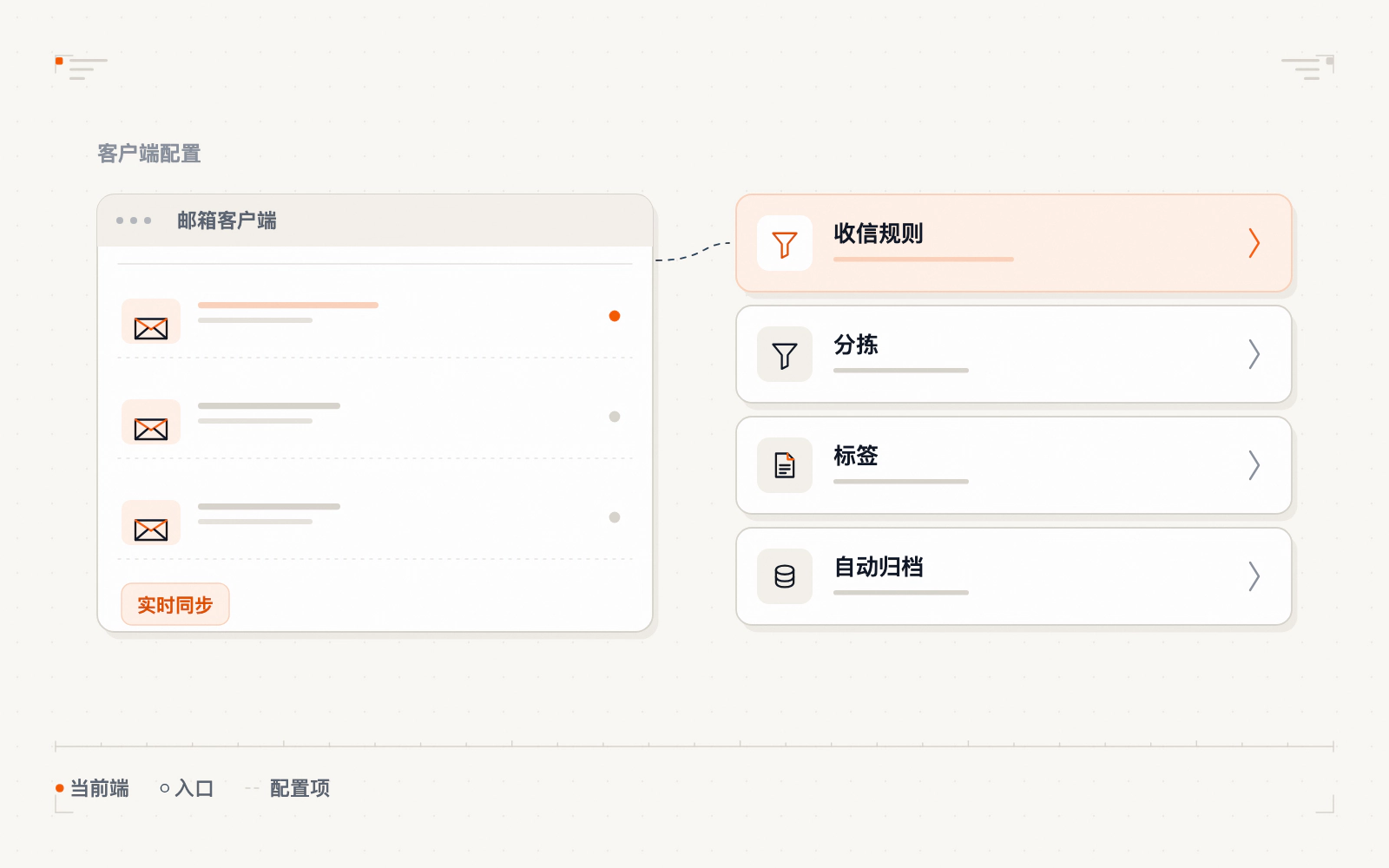Click the 实时同步 button
Image resolution: width=1389 pixels, height=868 pixels.
pos(175,604)
